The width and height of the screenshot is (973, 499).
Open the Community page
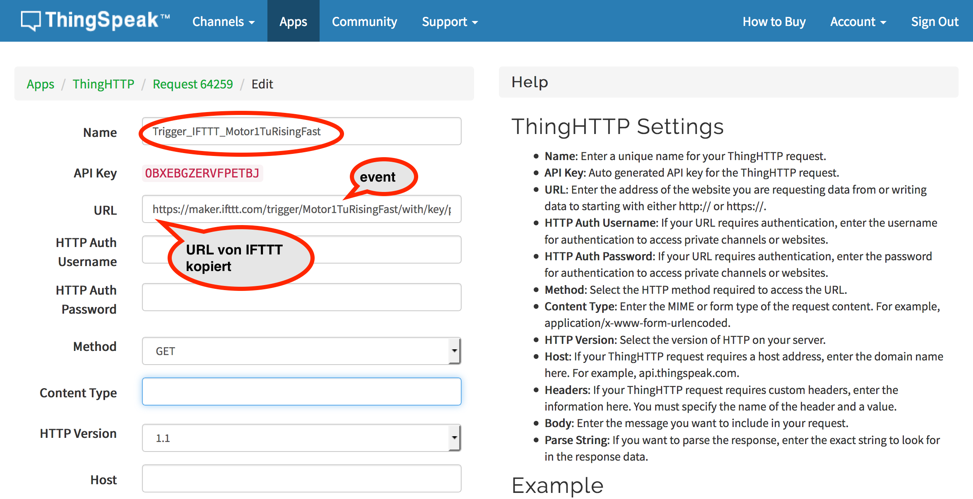tap(364, 21)
